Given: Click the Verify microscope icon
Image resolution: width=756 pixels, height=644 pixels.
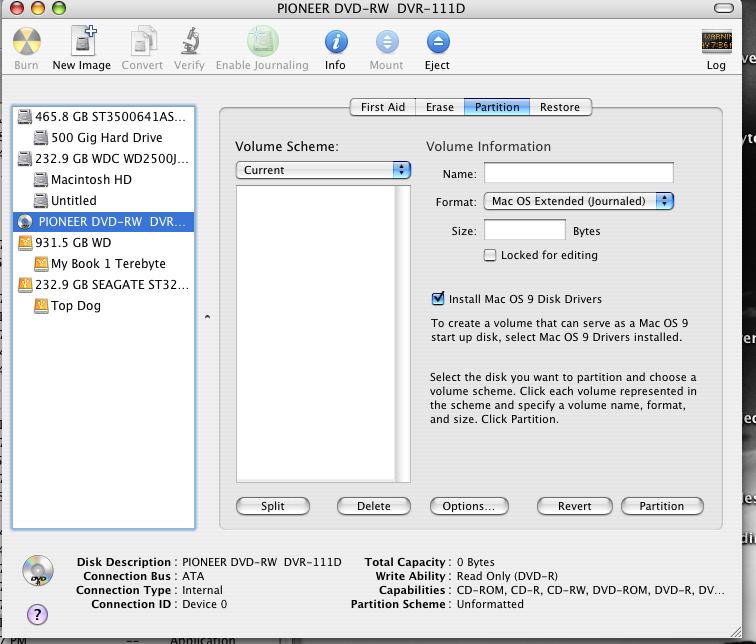Looking at the screenshot, I should (x=190, y=40).
